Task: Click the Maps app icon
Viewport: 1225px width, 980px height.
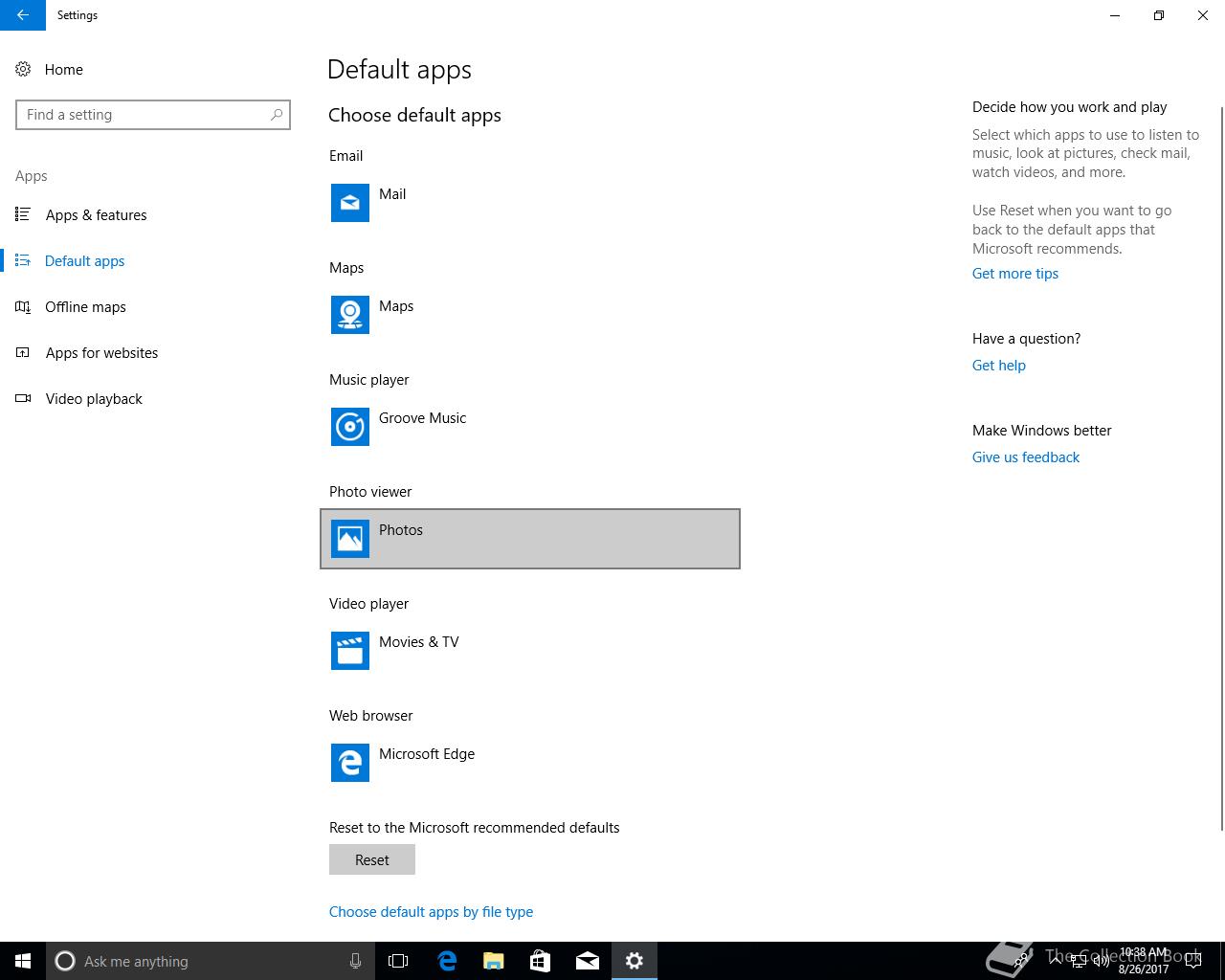Action: click(350, 315)
